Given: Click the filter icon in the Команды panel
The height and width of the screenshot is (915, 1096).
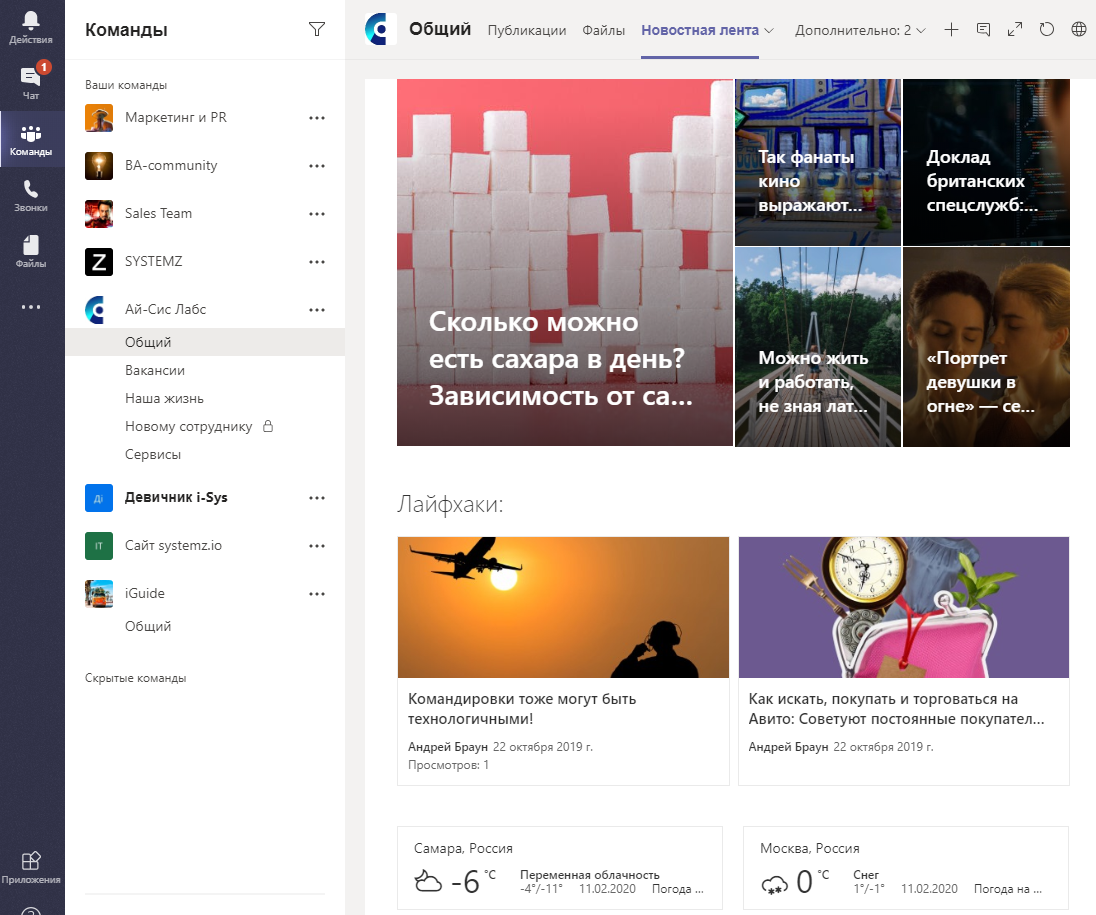Looking at the screenshot, I should click(x=316, y=31).
